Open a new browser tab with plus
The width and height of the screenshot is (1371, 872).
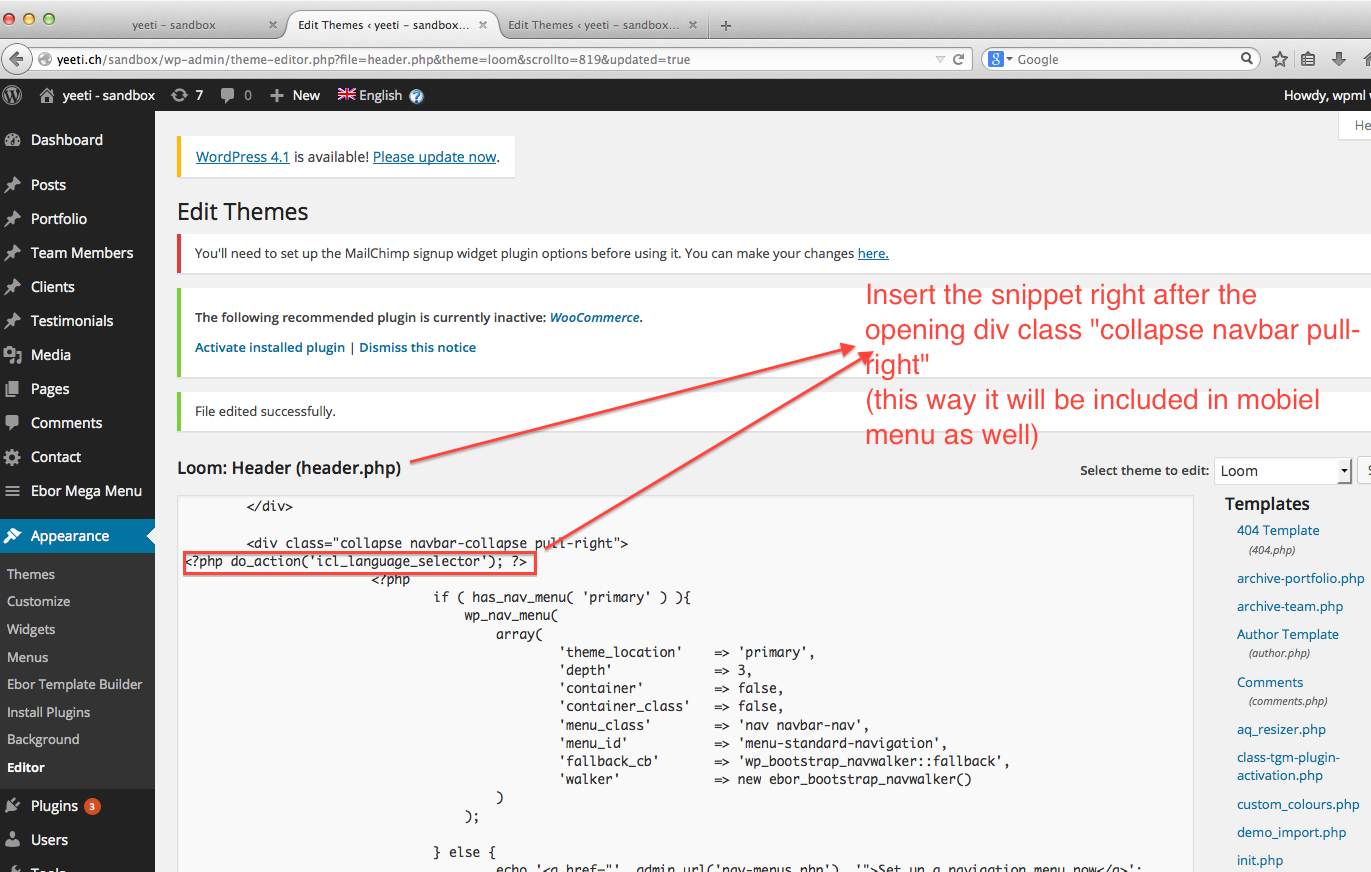[726, 25]
